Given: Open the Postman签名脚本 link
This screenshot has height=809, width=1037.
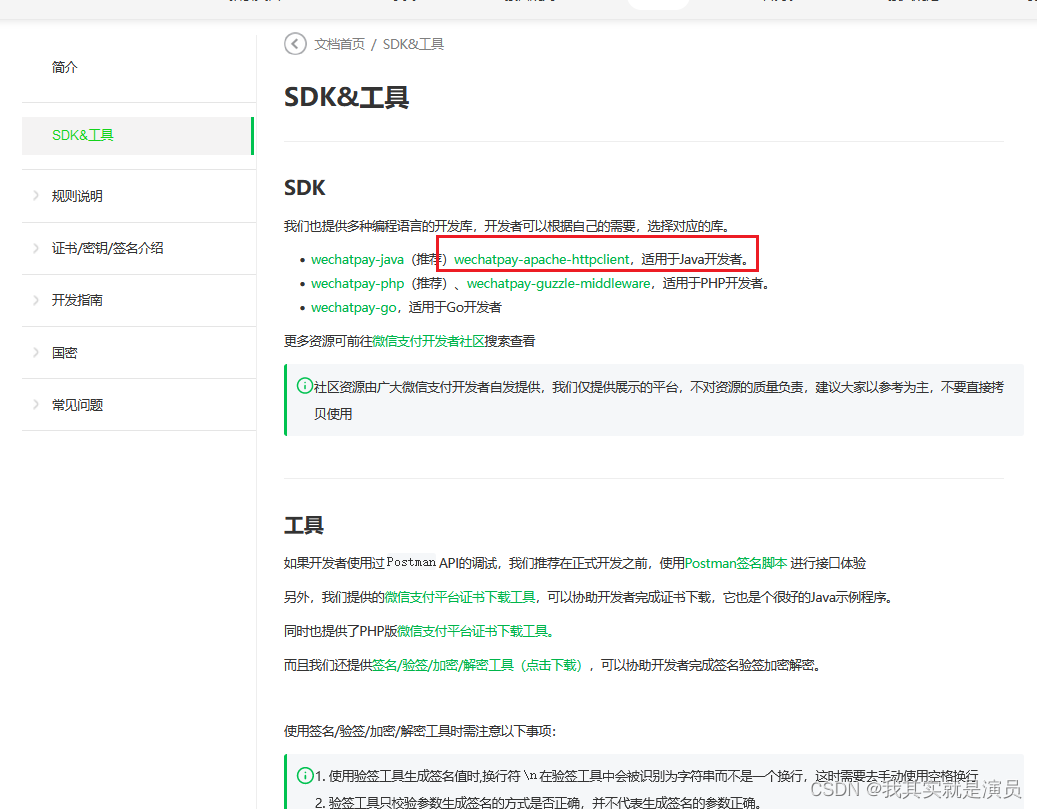Looking at the screenshot, I should (x=736, y=563).
